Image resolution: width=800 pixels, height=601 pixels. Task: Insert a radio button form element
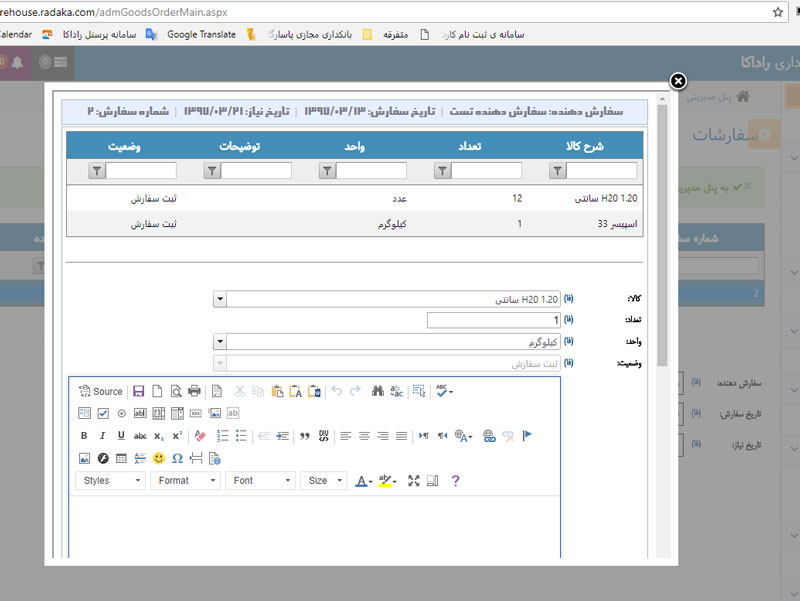121,413
